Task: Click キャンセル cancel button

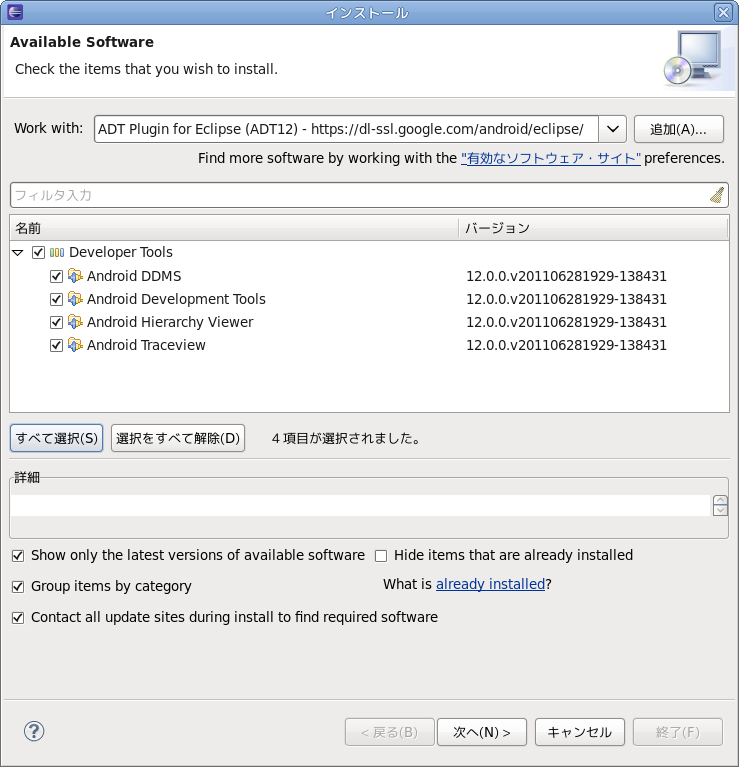Action: tap(580, 732)
